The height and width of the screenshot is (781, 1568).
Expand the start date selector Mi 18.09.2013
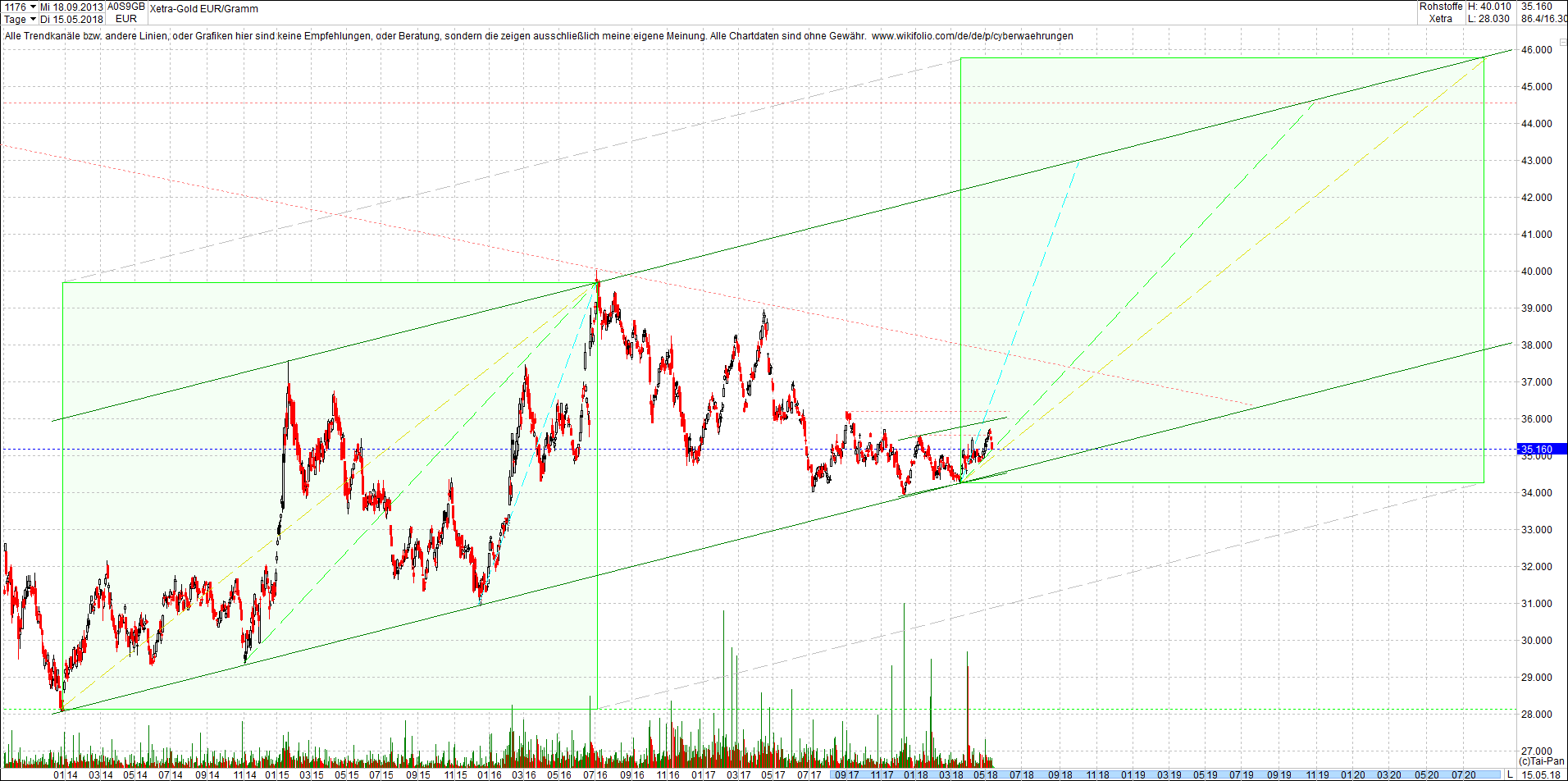(70, 6)
